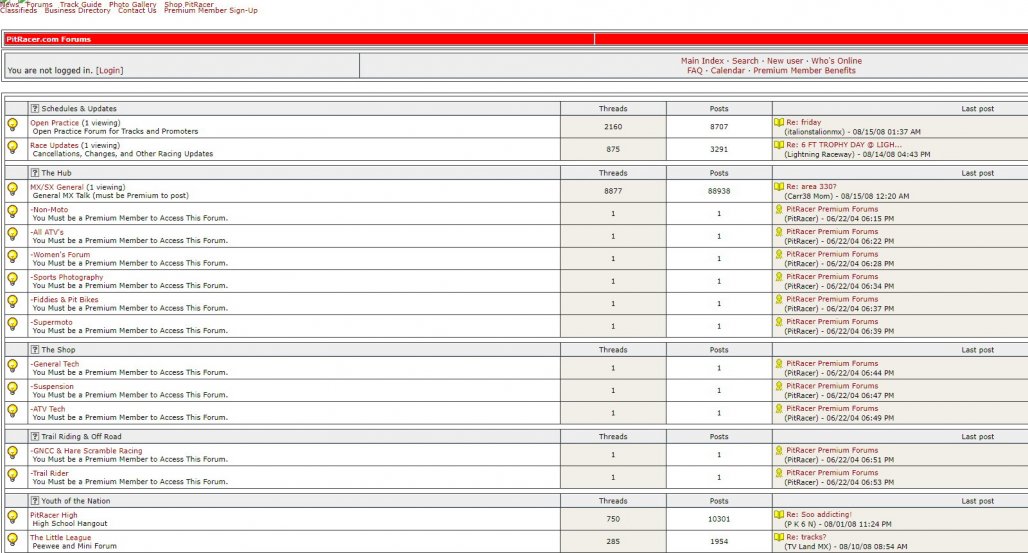Click post count 88938 for MX/SX General
Screen dimensions: 1028x553
719,191
